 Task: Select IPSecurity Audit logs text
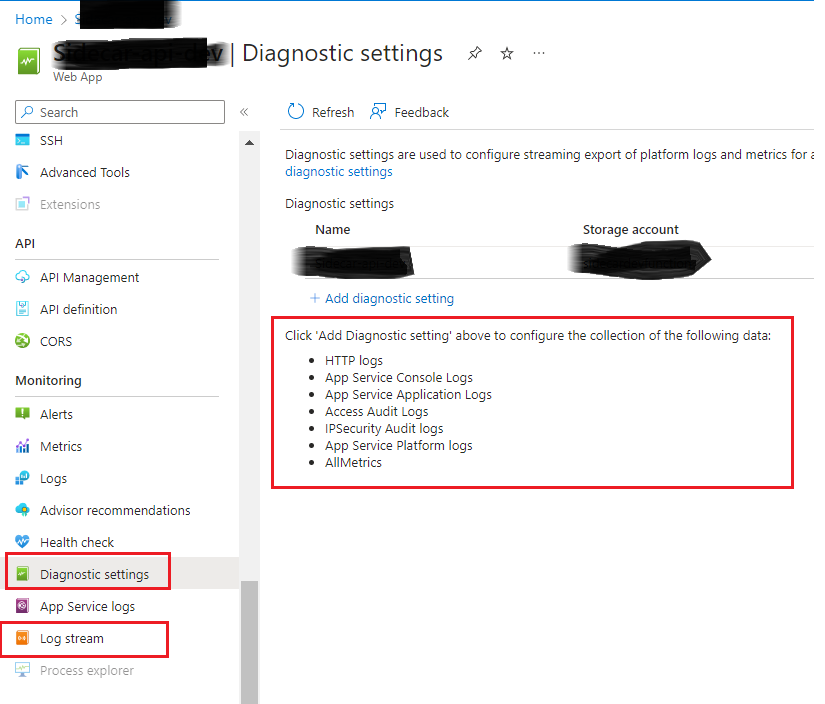coord(384,429)
